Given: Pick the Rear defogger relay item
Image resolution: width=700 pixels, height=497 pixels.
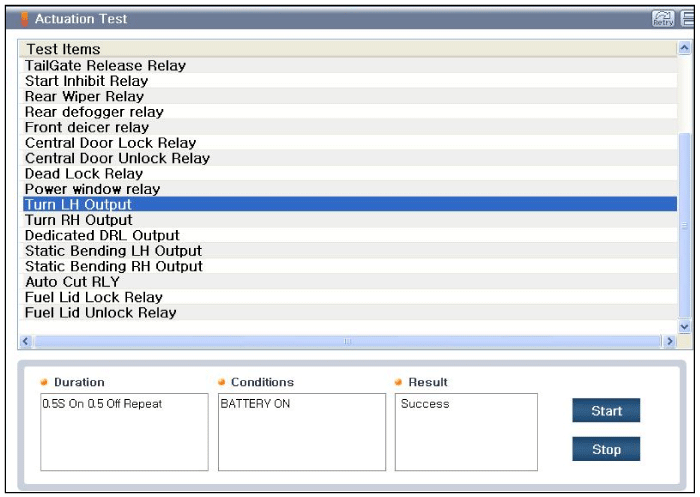Looking at the screenshot, I should coord(94,112).
